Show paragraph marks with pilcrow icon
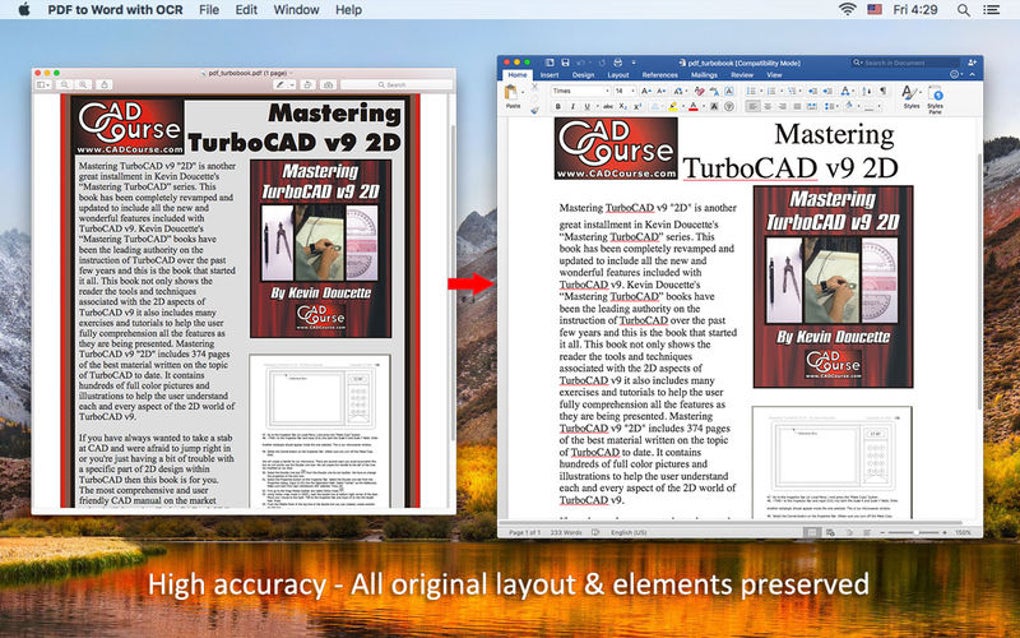Image resolution: width=1020 pixels, height=638 pixels. point(882,91)
